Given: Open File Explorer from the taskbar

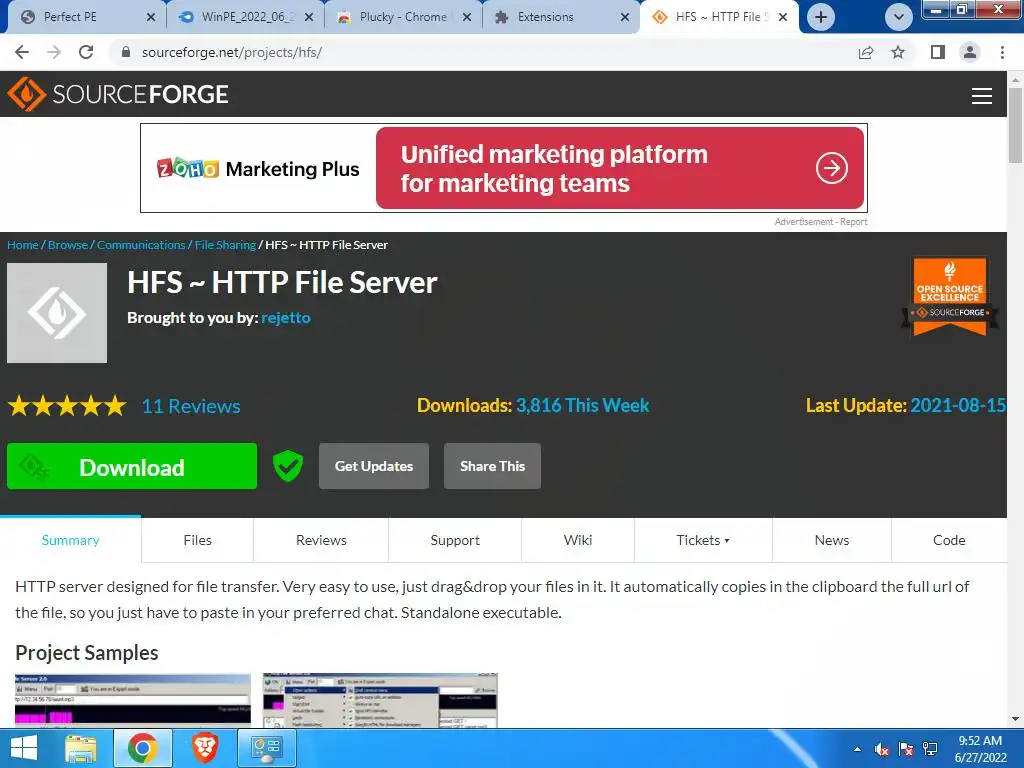Looking at the screenshot, I should pos(81,748).
